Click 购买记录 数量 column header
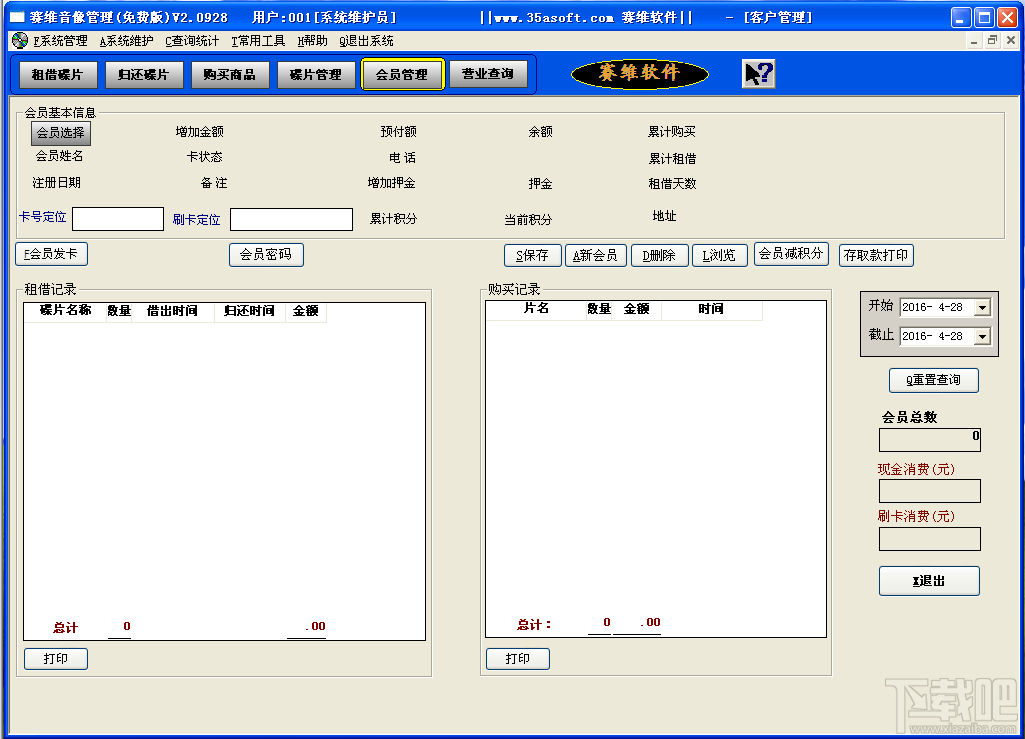This screenshot has height=739, width=1025. (599, 309)
